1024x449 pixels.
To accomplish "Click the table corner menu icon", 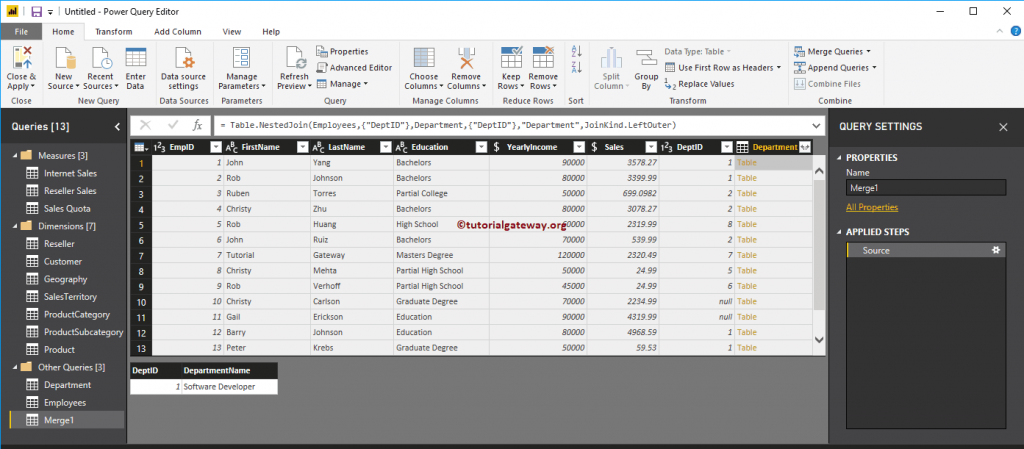I will tap(141, 147).
